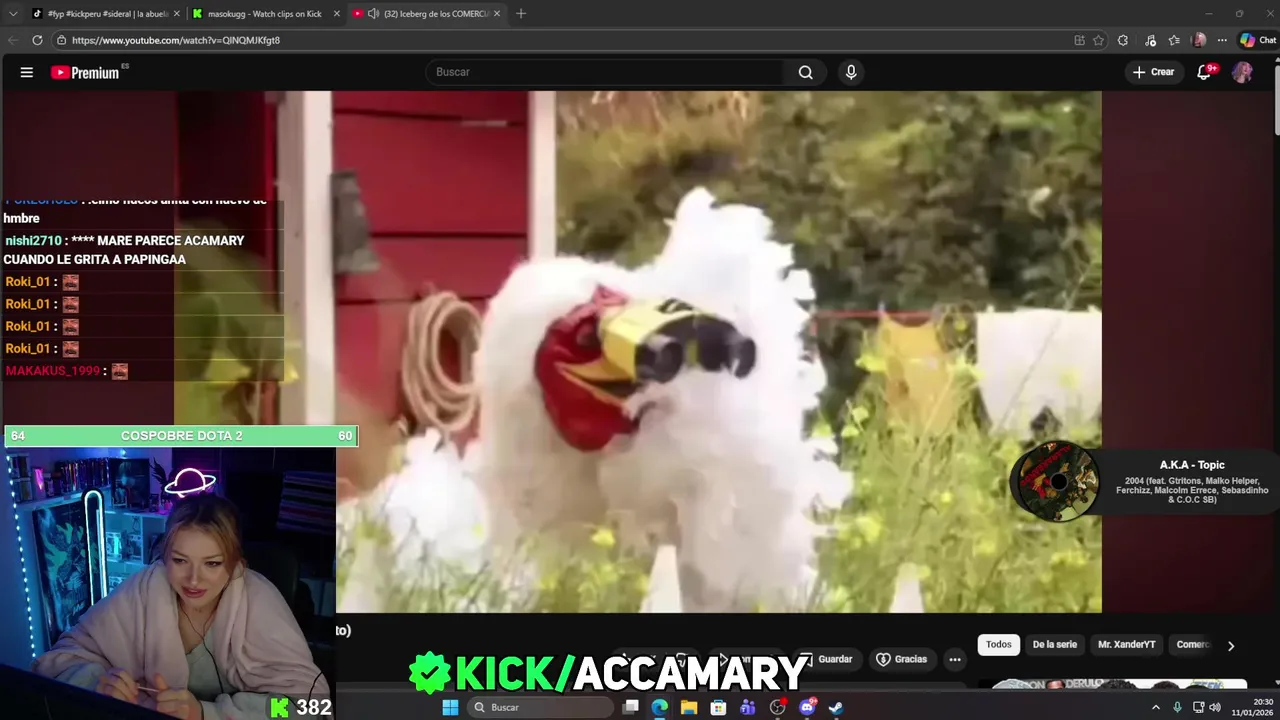The image size is (1280, 720).
Task: Open Steam from the taskbar
Action: coord(836,707)
